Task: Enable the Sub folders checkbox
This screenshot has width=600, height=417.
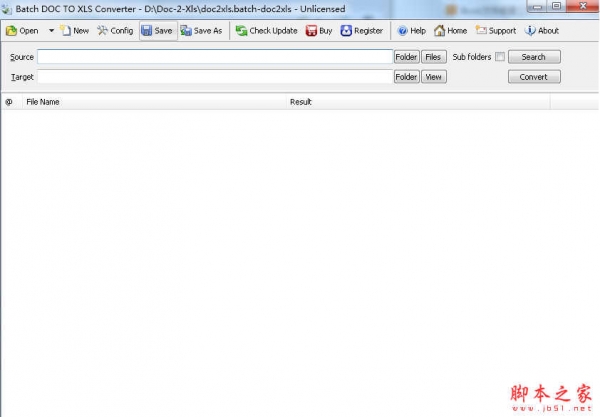Action: point(500,57)
